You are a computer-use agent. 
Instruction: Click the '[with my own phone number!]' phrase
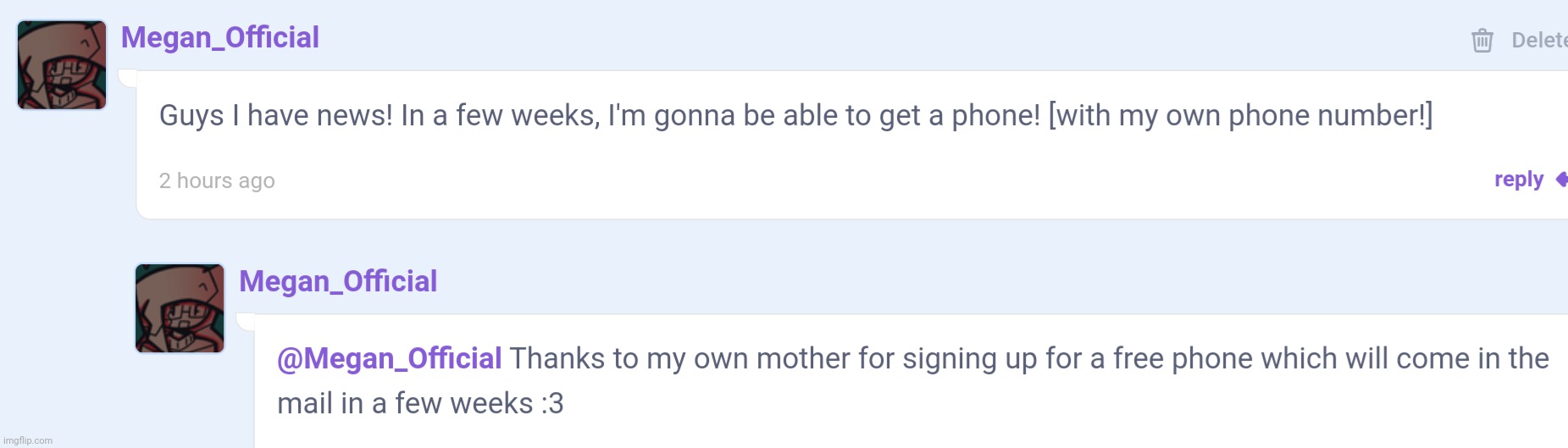1241,115
